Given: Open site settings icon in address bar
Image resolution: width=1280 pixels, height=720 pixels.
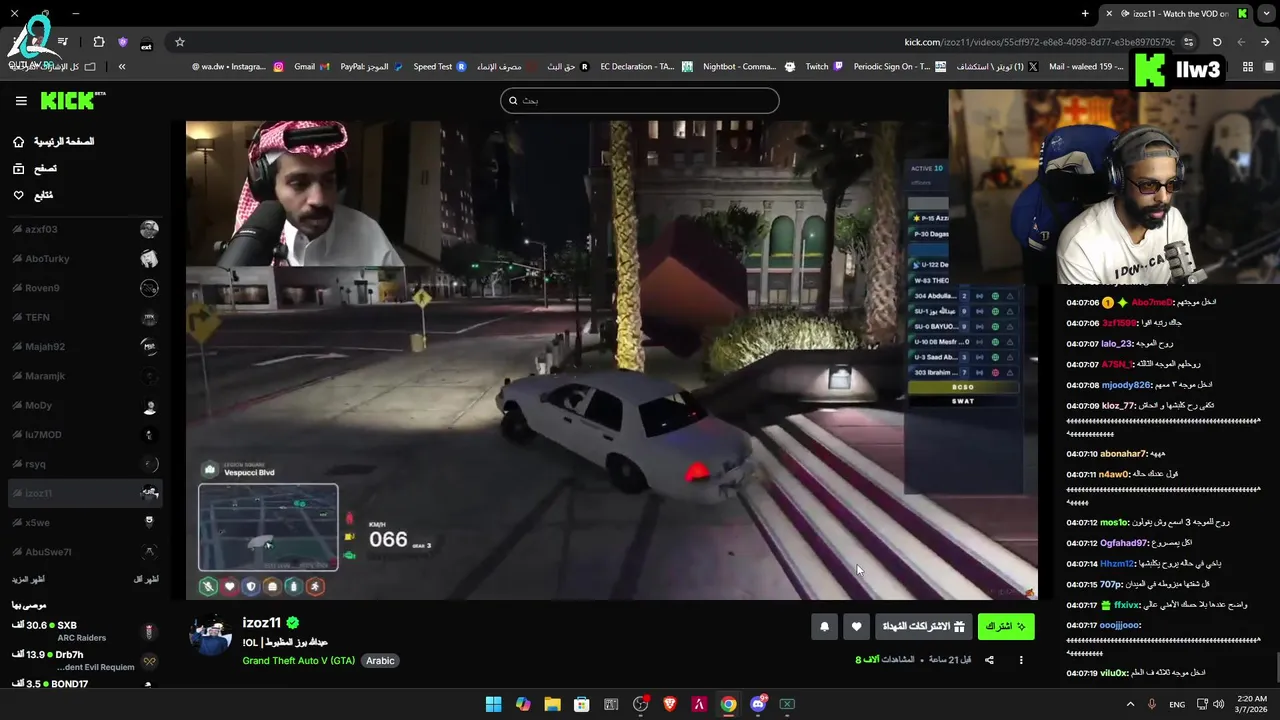Looking at the screenshot, I should [1188, 42].
